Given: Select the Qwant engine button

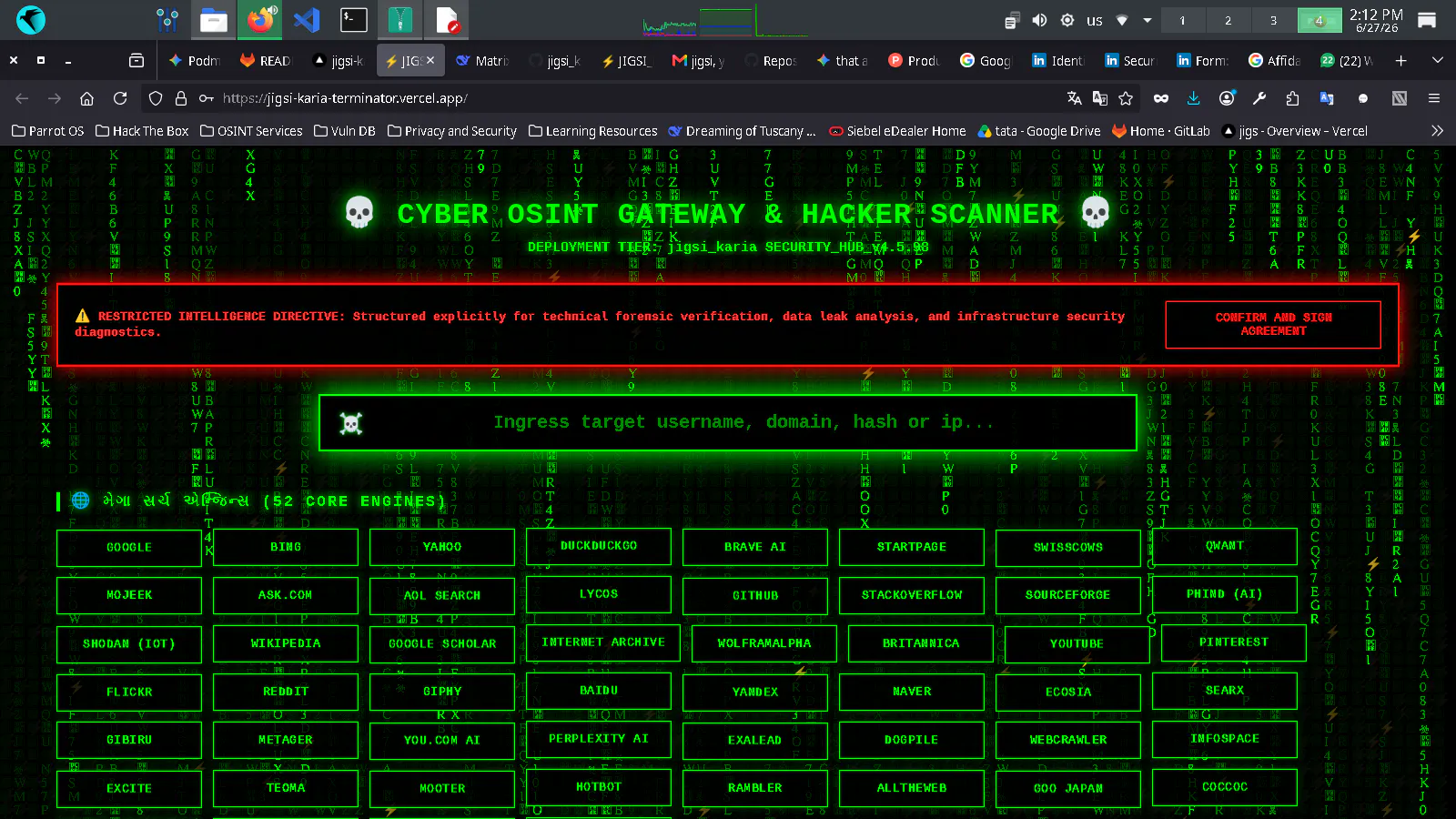Looking at the screenshot, I should 1225,546.
